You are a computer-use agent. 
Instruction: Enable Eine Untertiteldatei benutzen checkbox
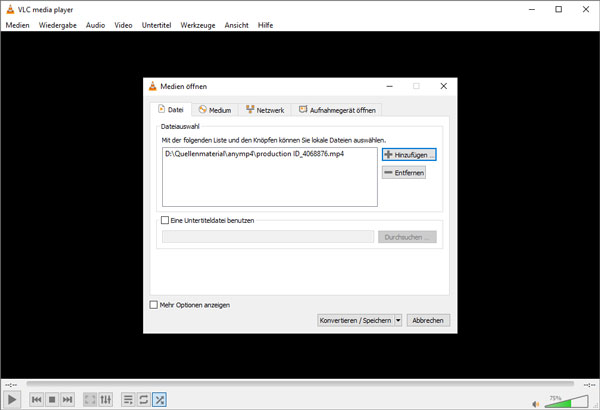tap(165, 220)
